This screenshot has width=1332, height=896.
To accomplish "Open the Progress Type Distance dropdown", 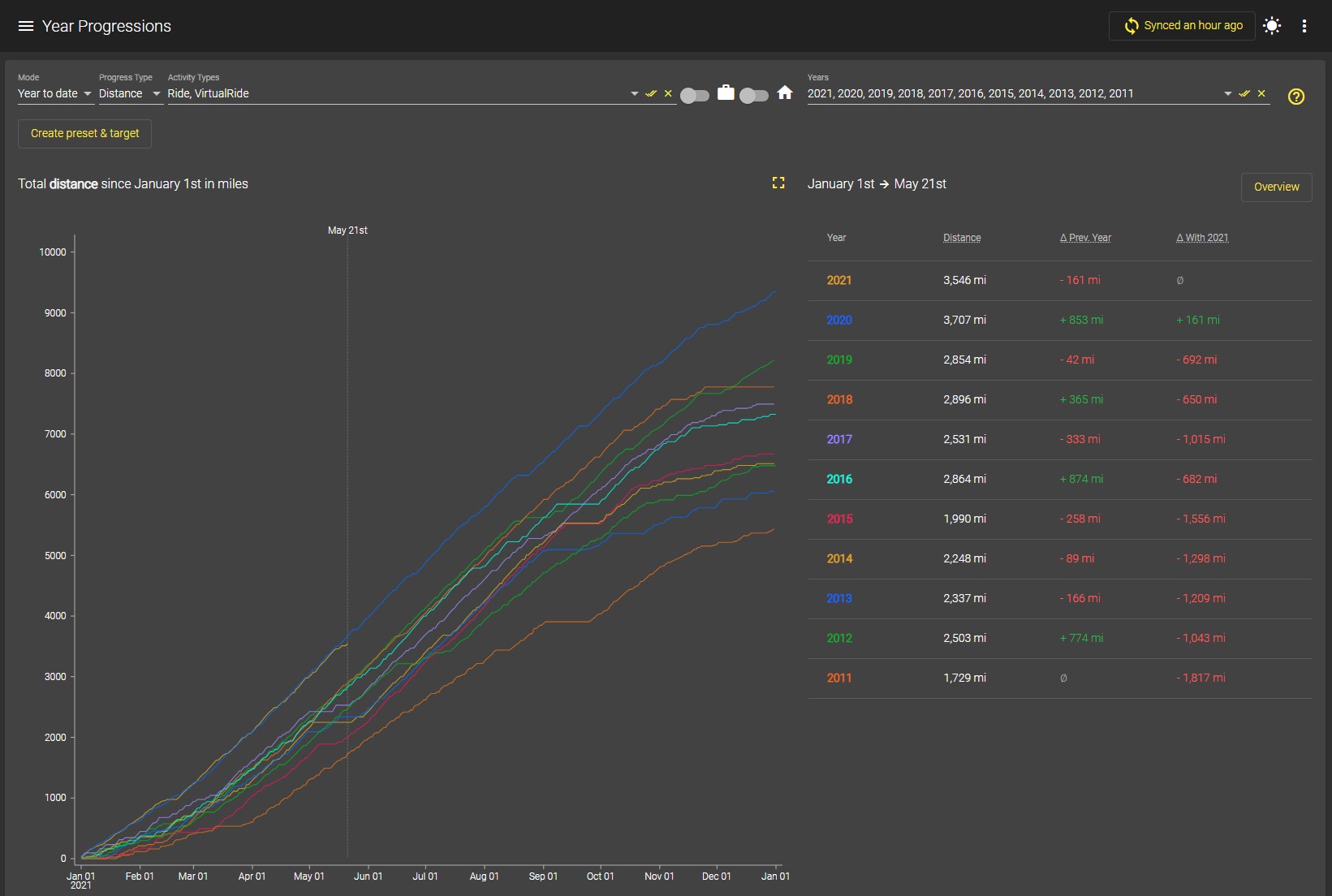I will (130, 93).
